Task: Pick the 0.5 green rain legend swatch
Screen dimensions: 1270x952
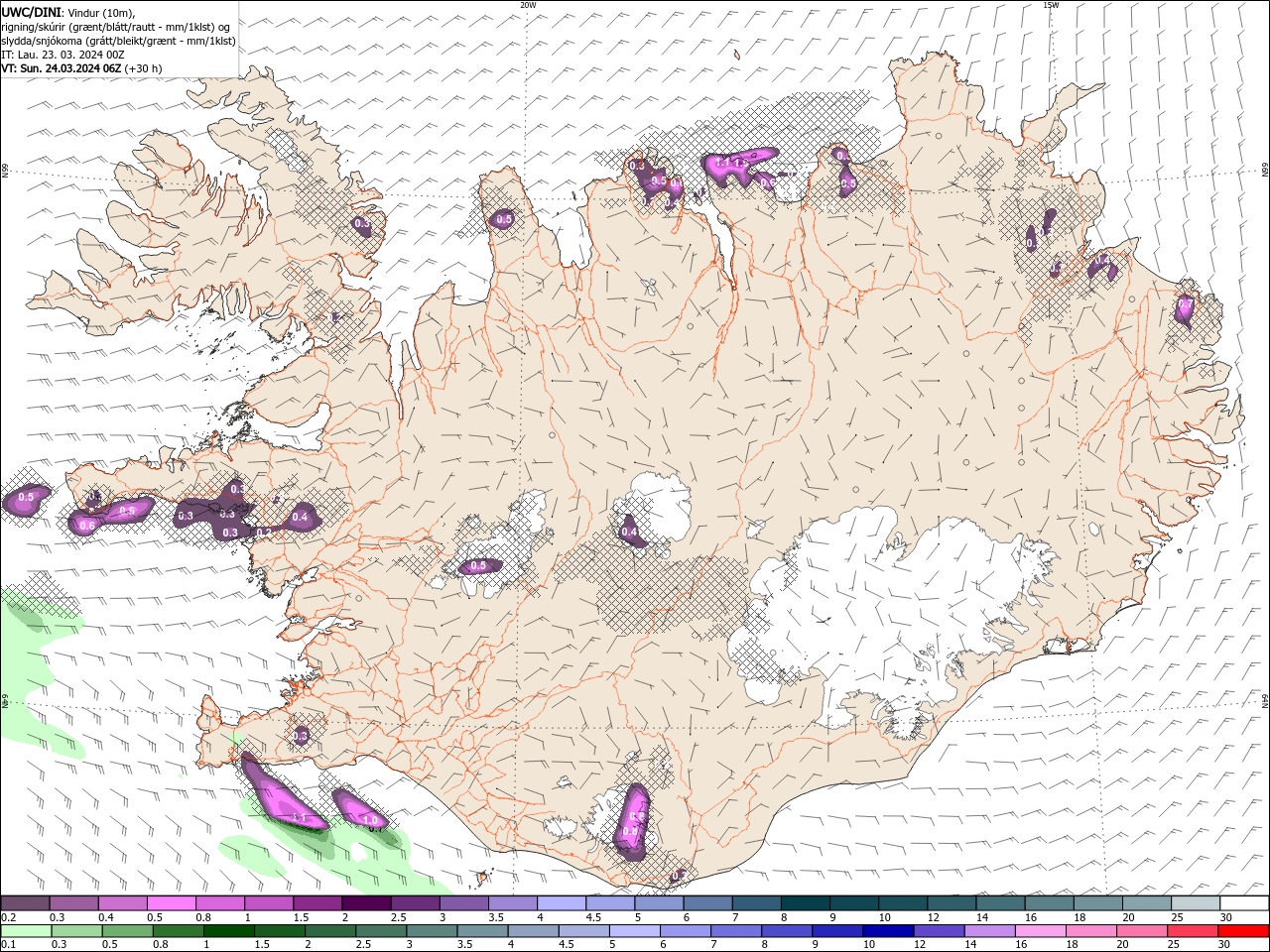Action: (x=127, y=931)
